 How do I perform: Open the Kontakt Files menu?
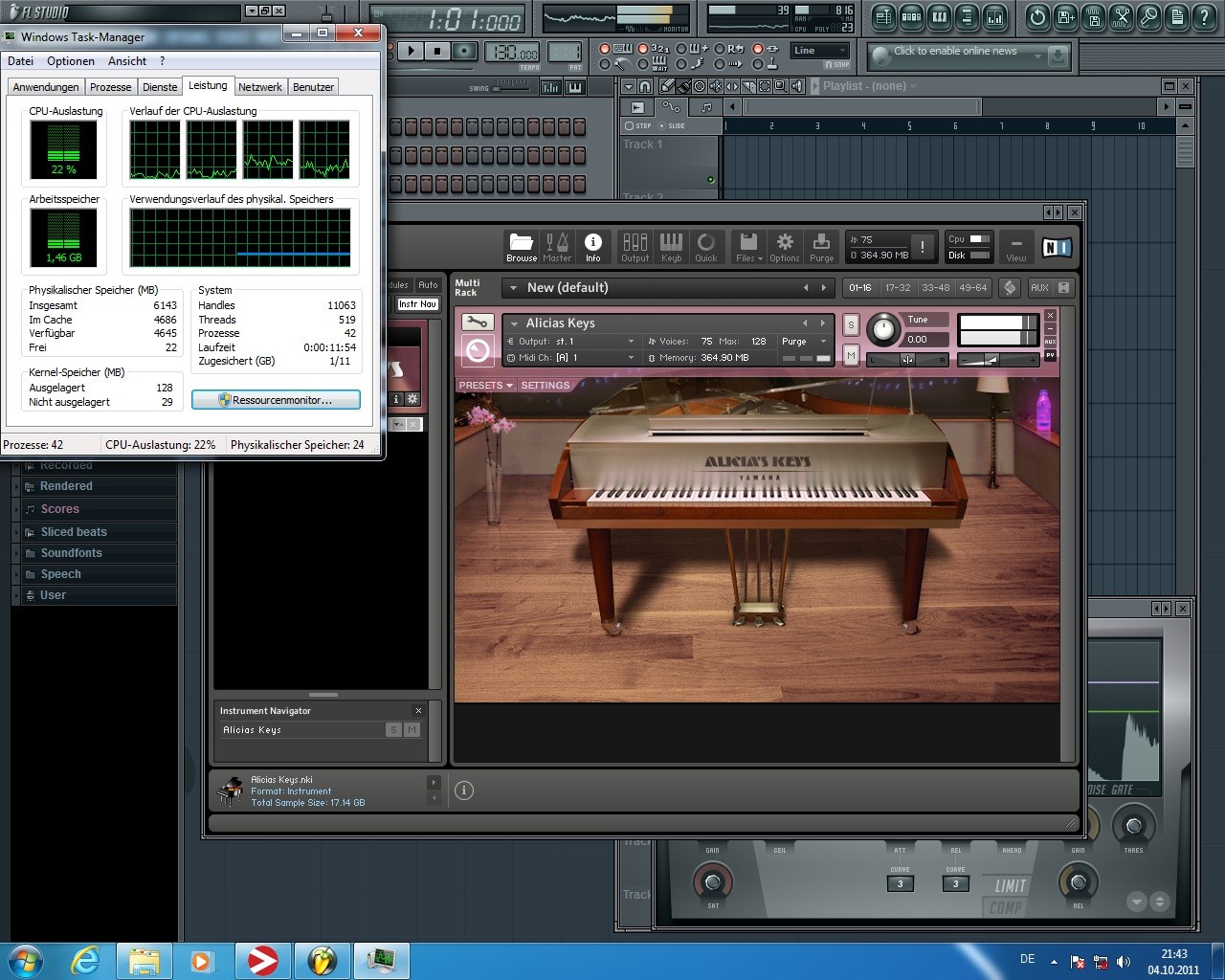tap(749, 247)
